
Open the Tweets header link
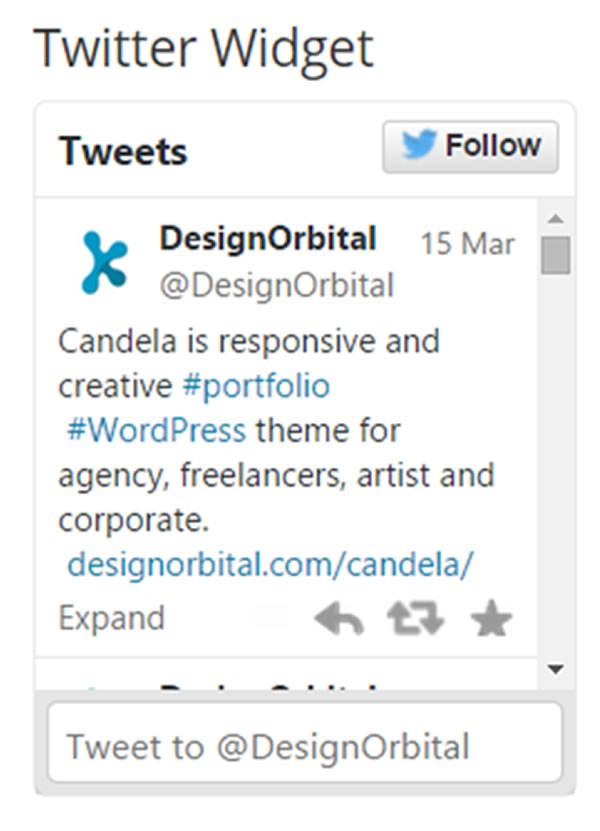[123, 151]
